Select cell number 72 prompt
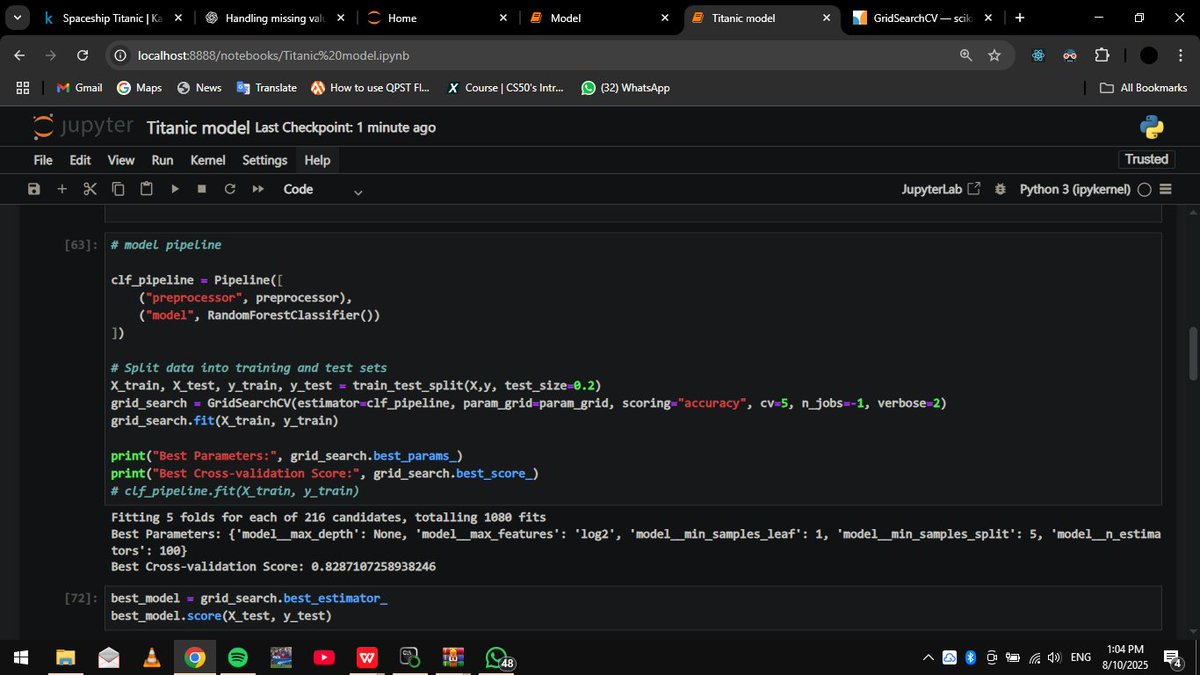Viewport: 1200px width, 675px height. coord(79,598)
